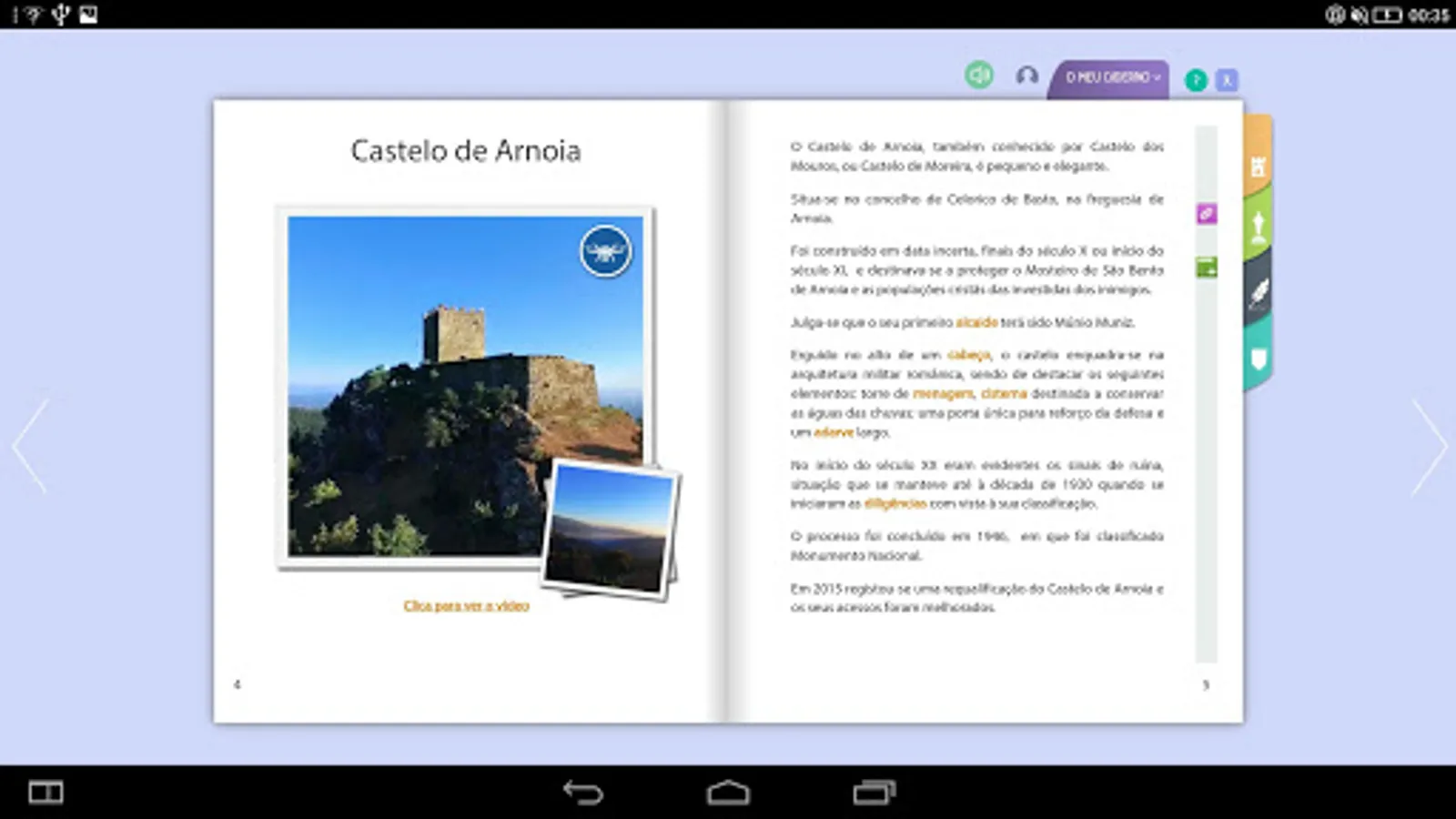Image resolution: width=1456 pixels, height=819 pixels.
Task: Open the dark feather quill side tab
Action: (1258, 291)
